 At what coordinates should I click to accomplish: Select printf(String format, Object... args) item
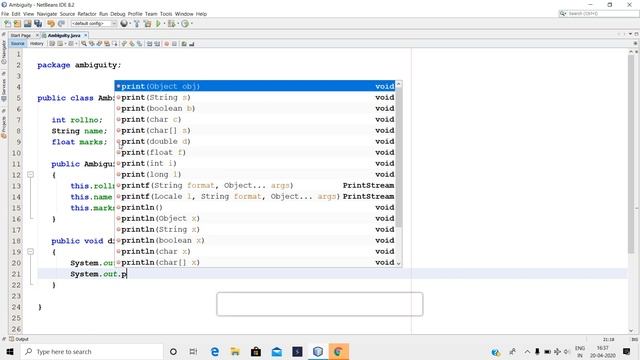click(256, 185)
